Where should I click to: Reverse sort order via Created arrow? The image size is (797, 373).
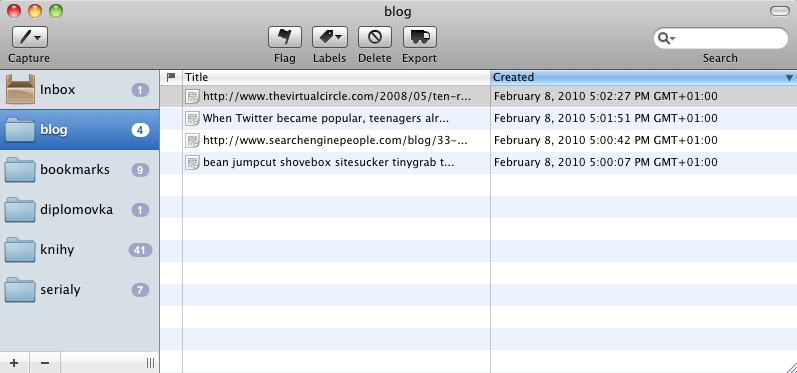click(789, 78)
